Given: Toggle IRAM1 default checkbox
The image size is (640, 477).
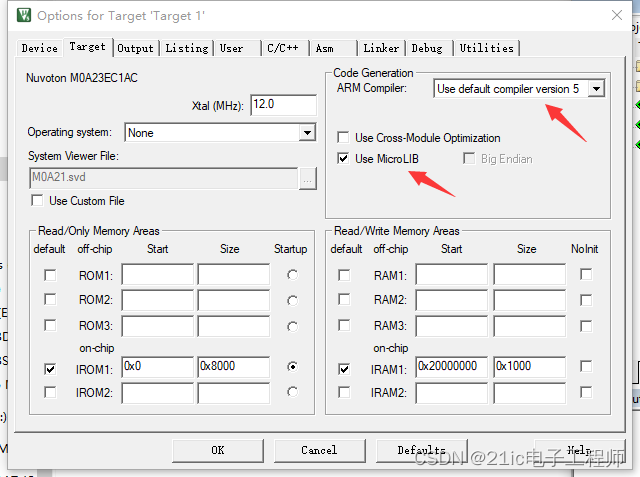Looking at the screenshot, I should (344, 369).
